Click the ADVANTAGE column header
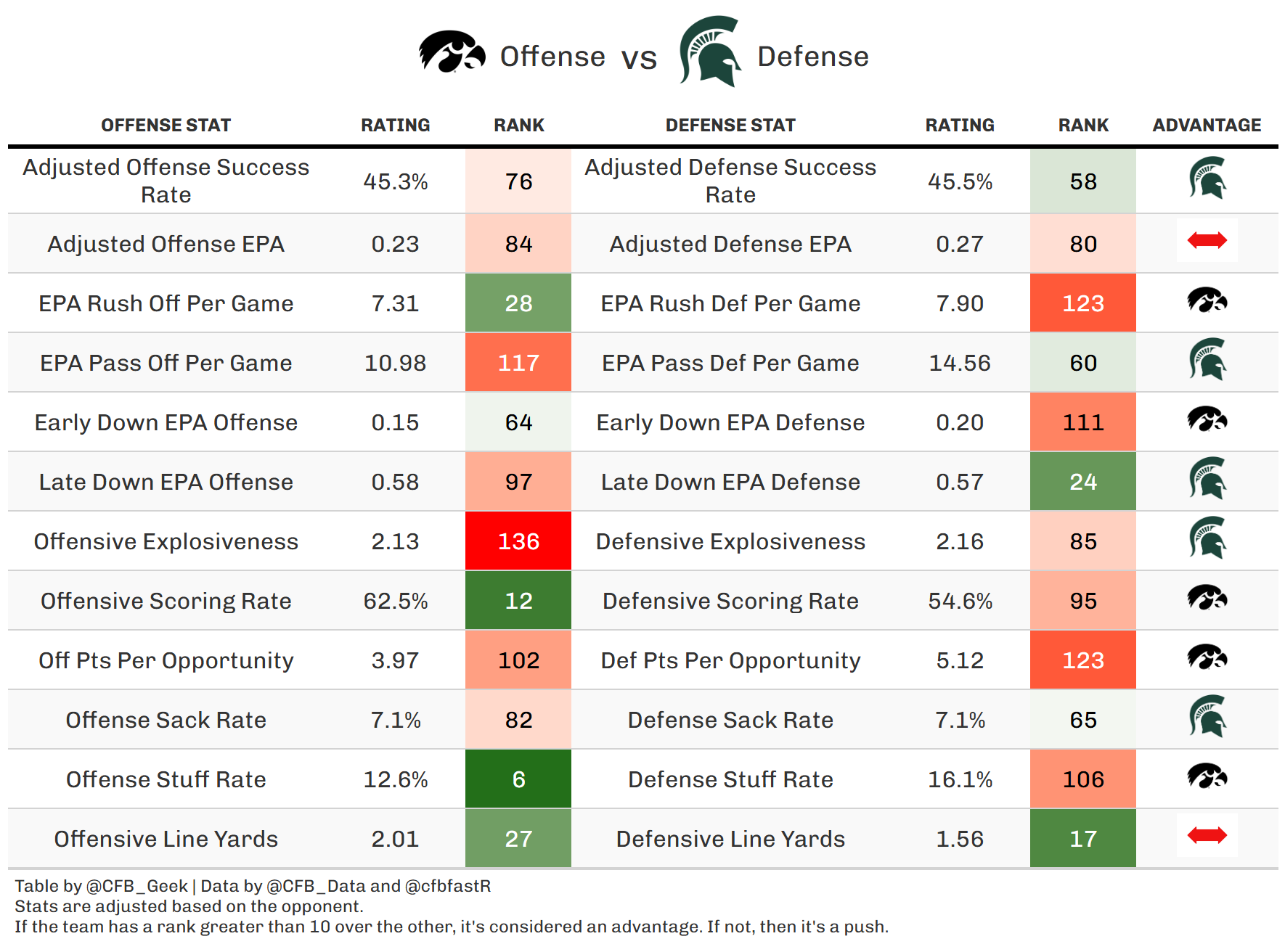Viewport: 1285px width, 952px height. click(1207, 126)
